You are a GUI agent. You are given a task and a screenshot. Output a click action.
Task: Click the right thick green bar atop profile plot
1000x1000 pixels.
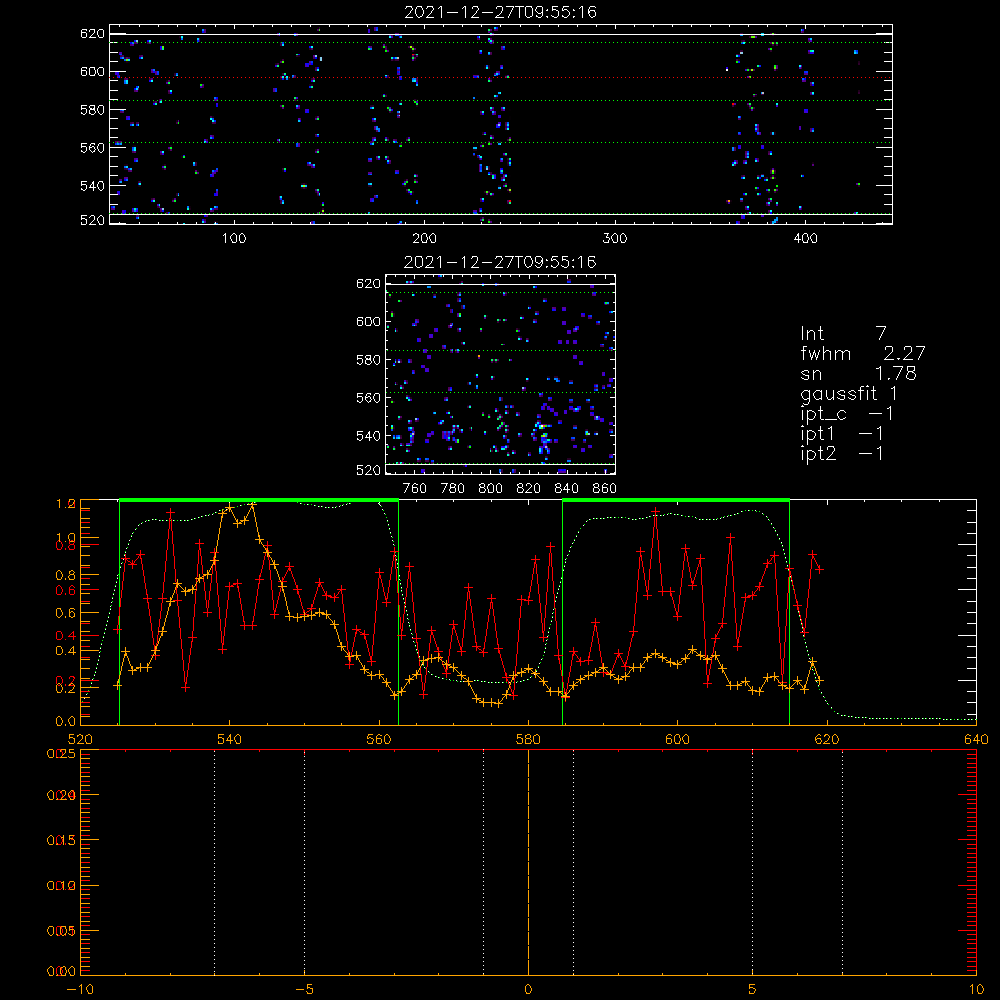click(676, 501)
